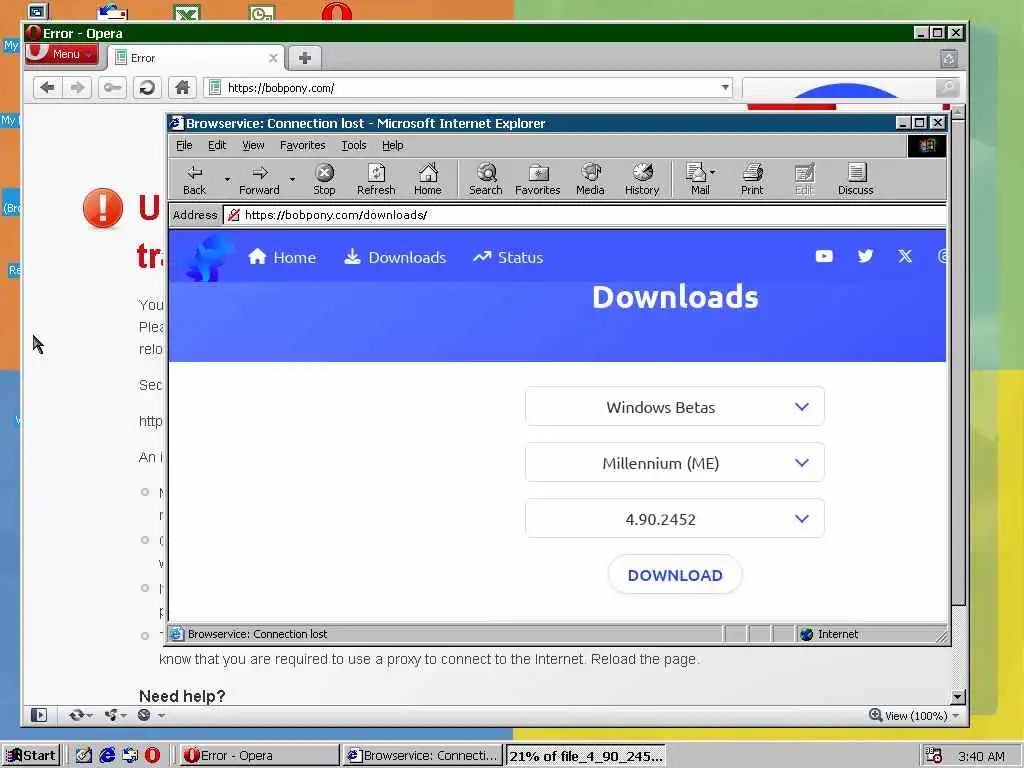Open the Opera address bar dropdown arrow

click(725, 88)
